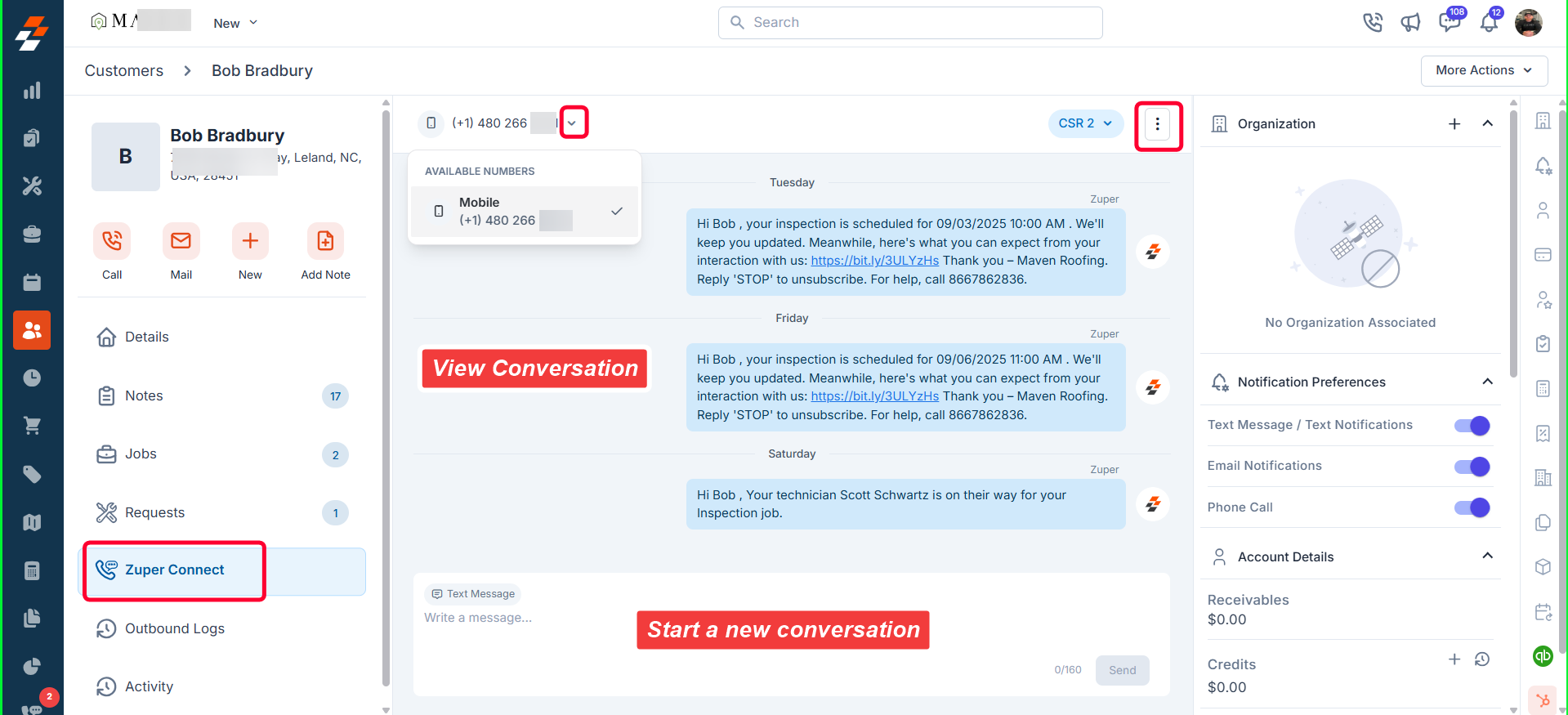Collapse the Account Details section
Image resolution: width=1568 pixels, height=715 pixels.
tap(1488, 556)
